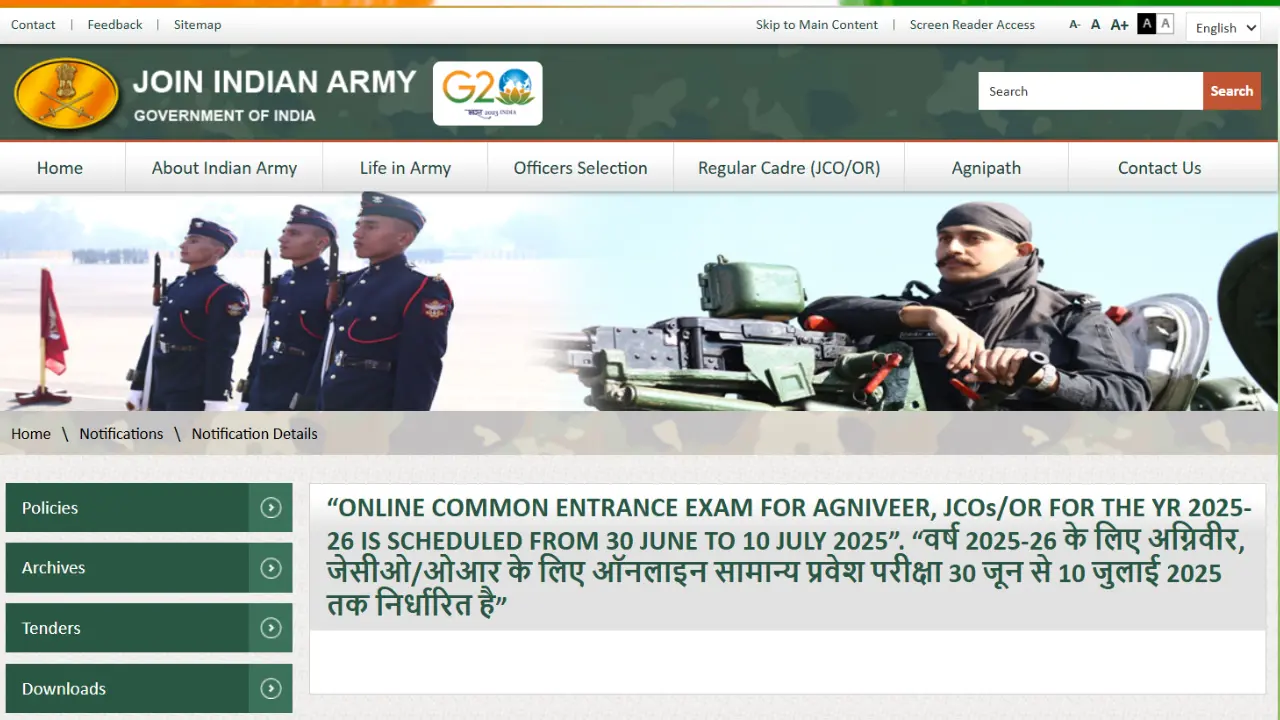
Task: Click Screen Reader Access link
Action: click(x=972, y=24)
